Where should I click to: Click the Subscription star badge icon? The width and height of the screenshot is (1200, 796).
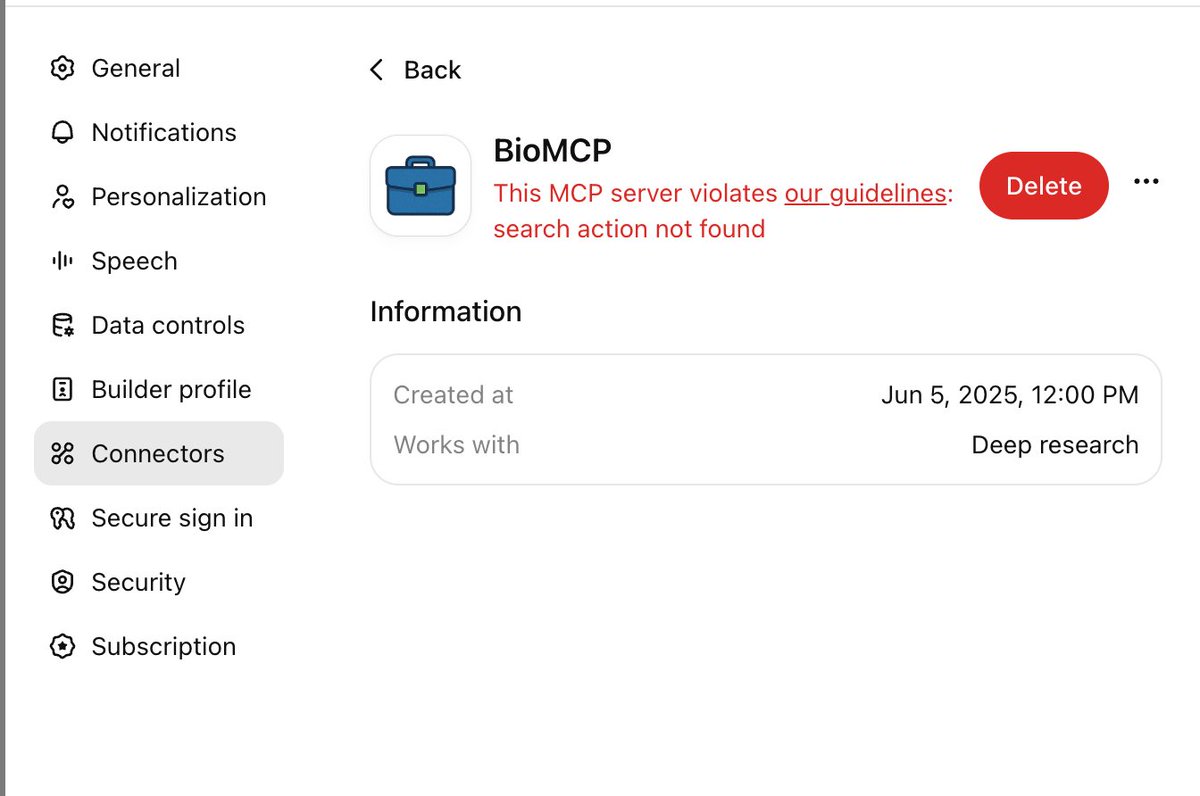coord(62,647)
